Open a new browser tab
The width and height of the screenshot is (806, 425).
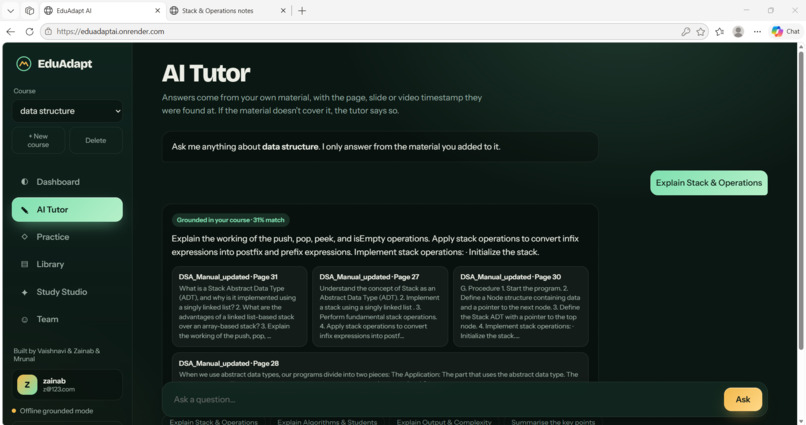(302, 10)
